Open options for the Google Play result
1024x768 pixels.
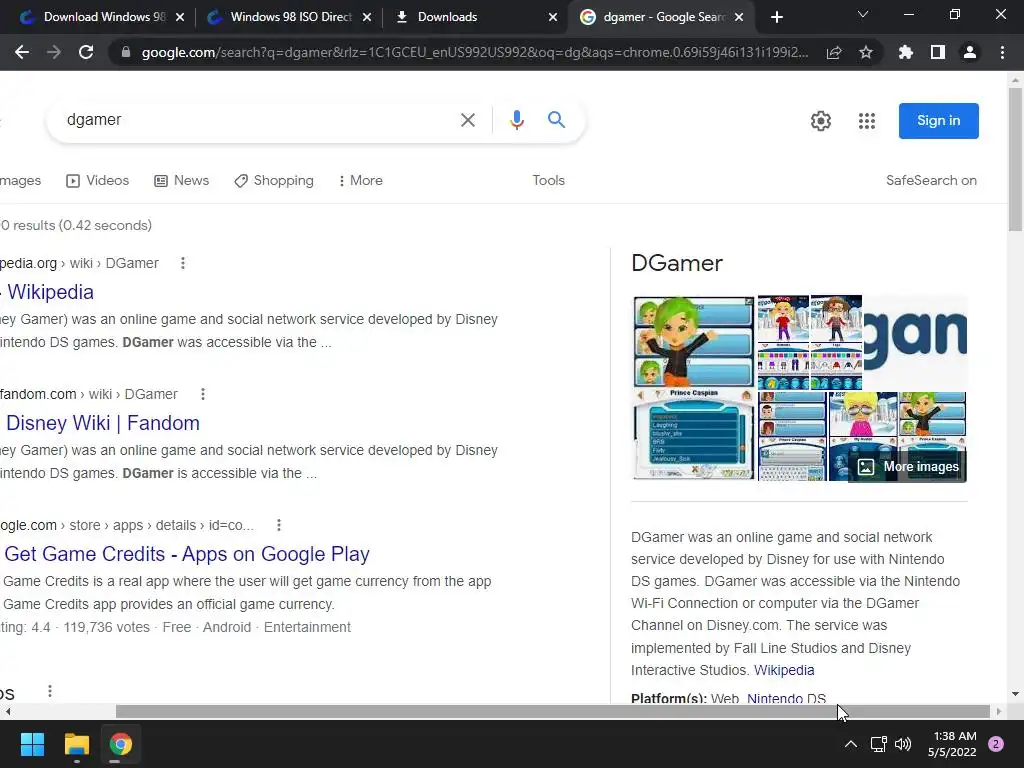[279, 525]
